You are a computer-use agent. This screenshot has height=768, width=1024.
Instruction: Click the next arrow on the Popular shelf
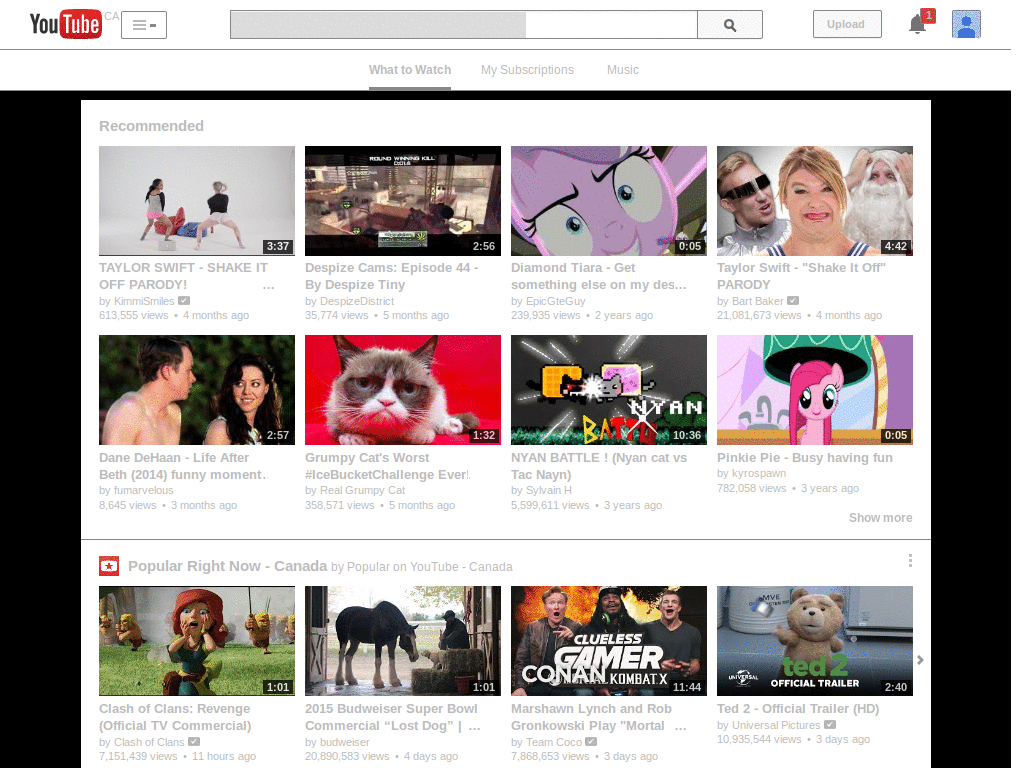click(920, 660)
